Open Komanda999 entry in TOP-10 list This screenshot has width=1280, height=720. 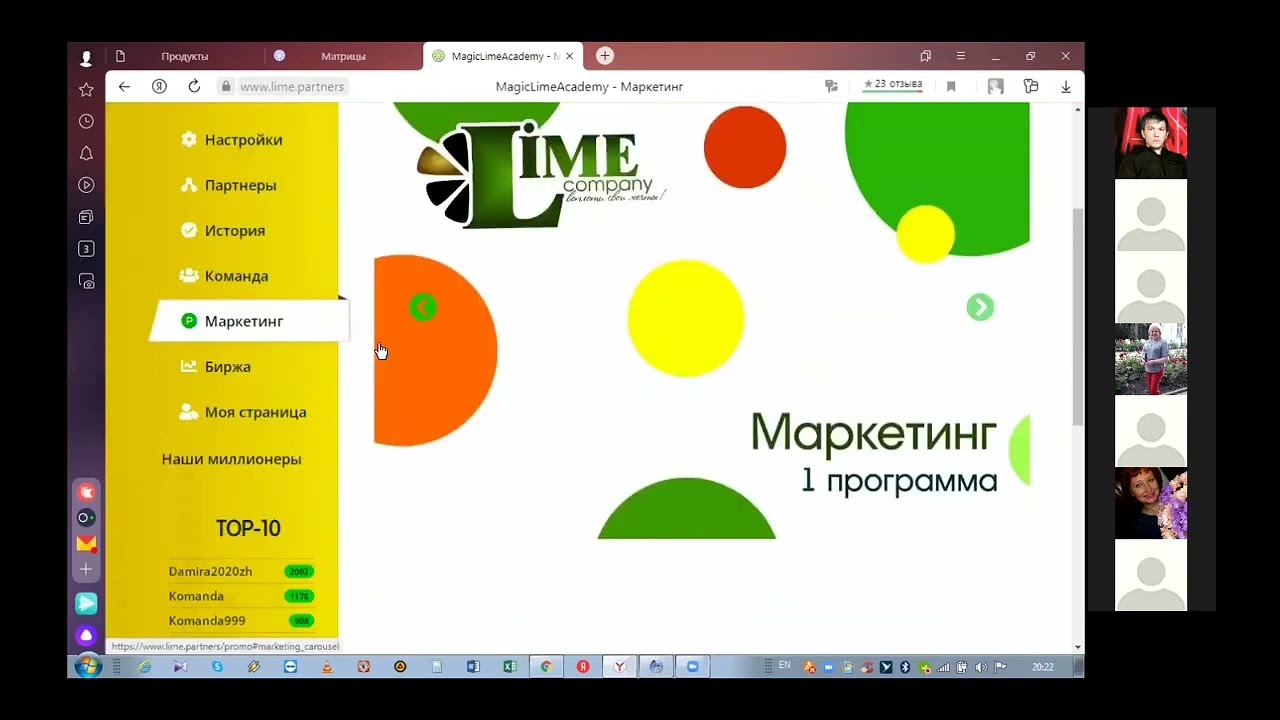240,621
